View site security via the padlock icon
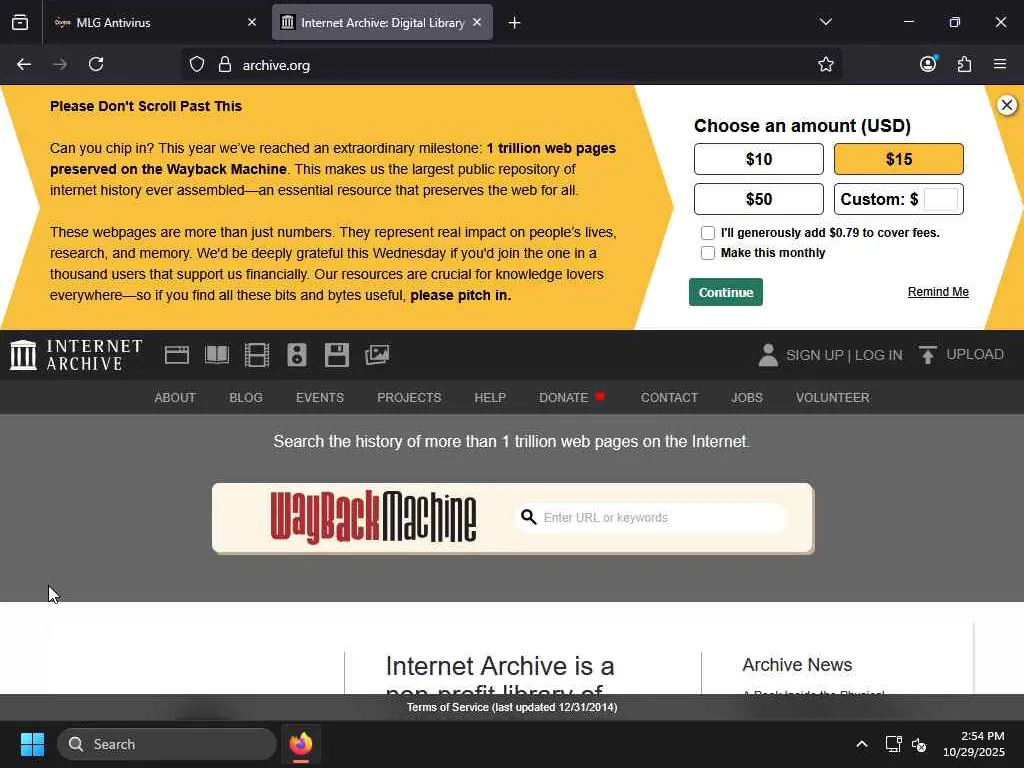The image size is (1024, 768). coord(225,64)
